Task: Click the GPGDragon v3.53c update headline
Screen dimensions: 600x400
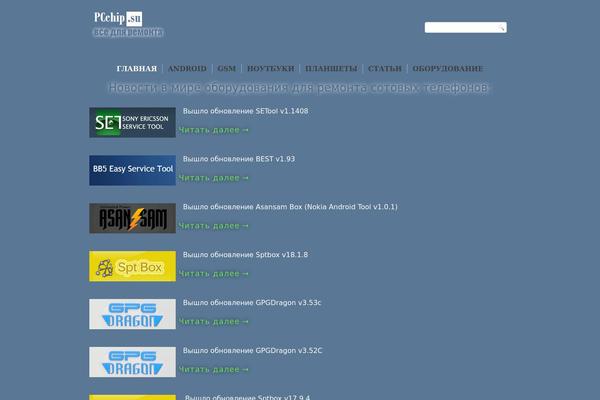Action: [252, 302]
